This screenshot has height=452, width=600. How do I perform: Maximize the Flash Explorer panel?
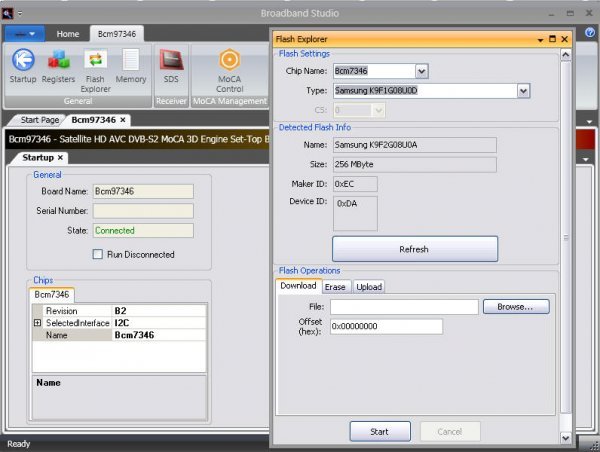point(552,39)
